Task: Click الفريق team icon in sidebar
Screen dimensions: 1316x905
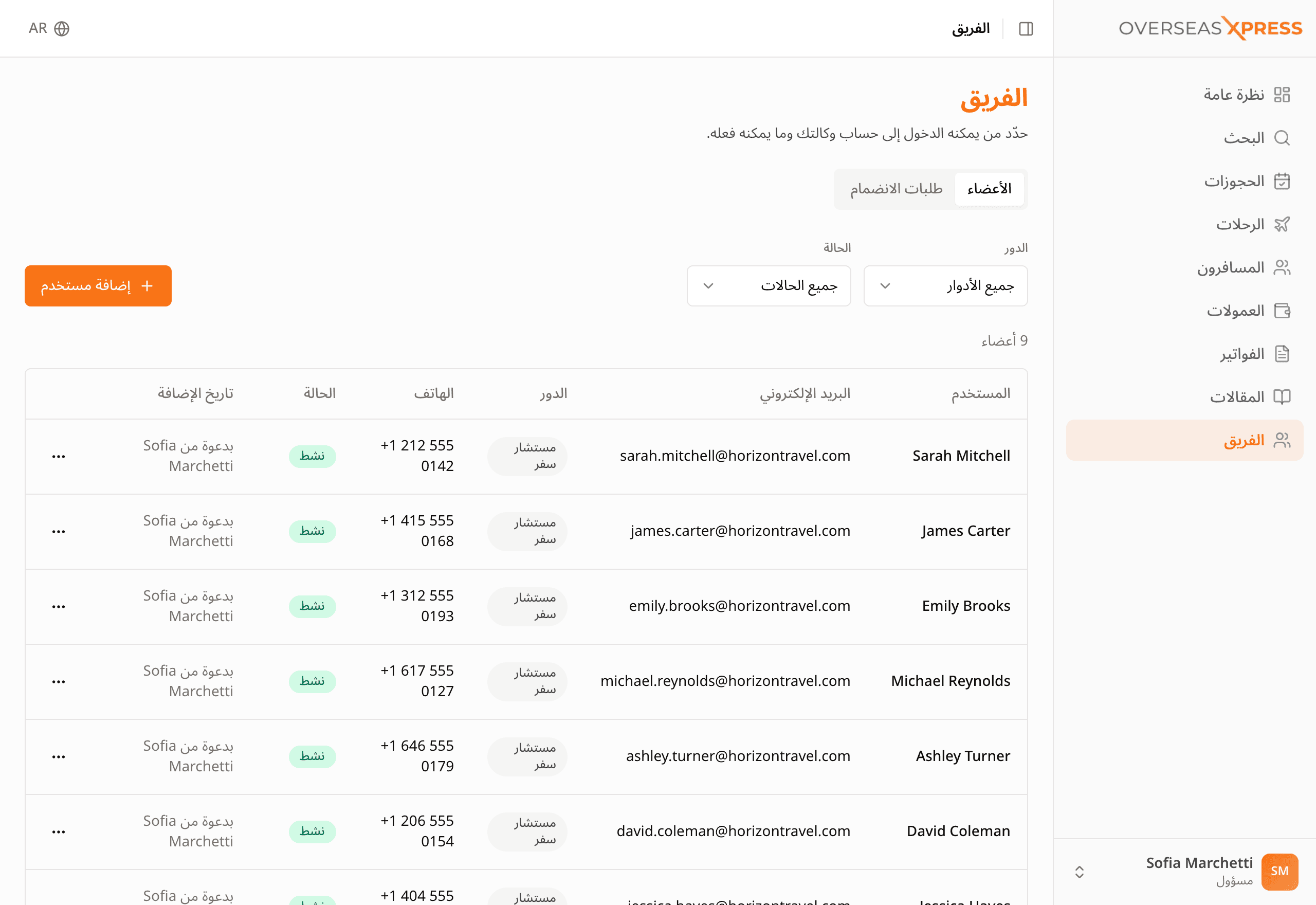Action: tap(1282, 441)
